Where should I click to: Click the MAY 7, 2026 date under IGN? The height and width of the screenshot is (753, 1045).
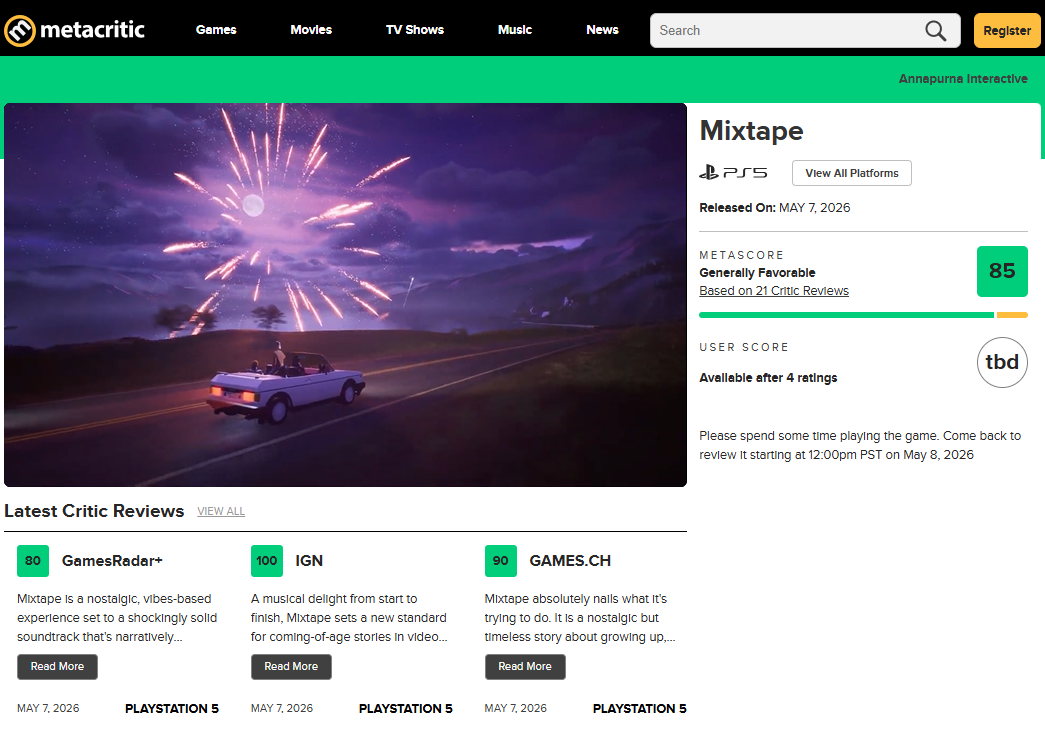tap(282, 708)
